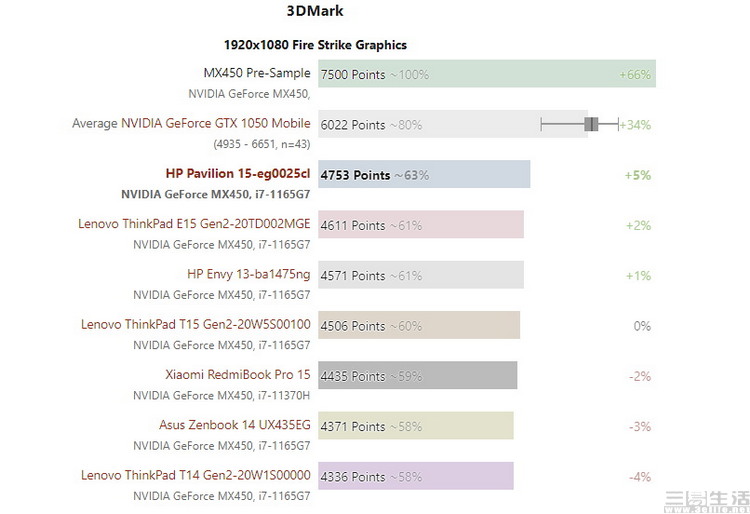Click the ThinkPad T15 4506 Points bar
This screenshot has height=514, width=750.
[x=419, y=325]
